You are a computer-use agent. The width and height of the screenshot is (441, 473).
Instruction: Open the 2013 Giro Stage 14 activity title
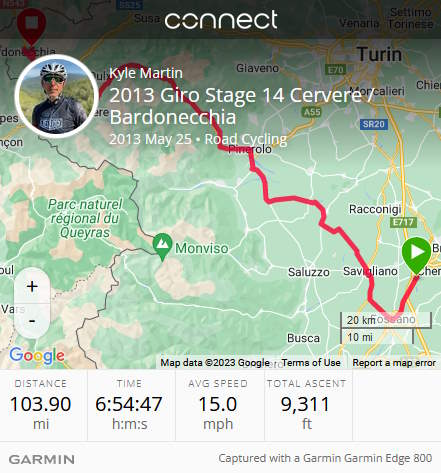pyautogui.click(x=241, y=106)
